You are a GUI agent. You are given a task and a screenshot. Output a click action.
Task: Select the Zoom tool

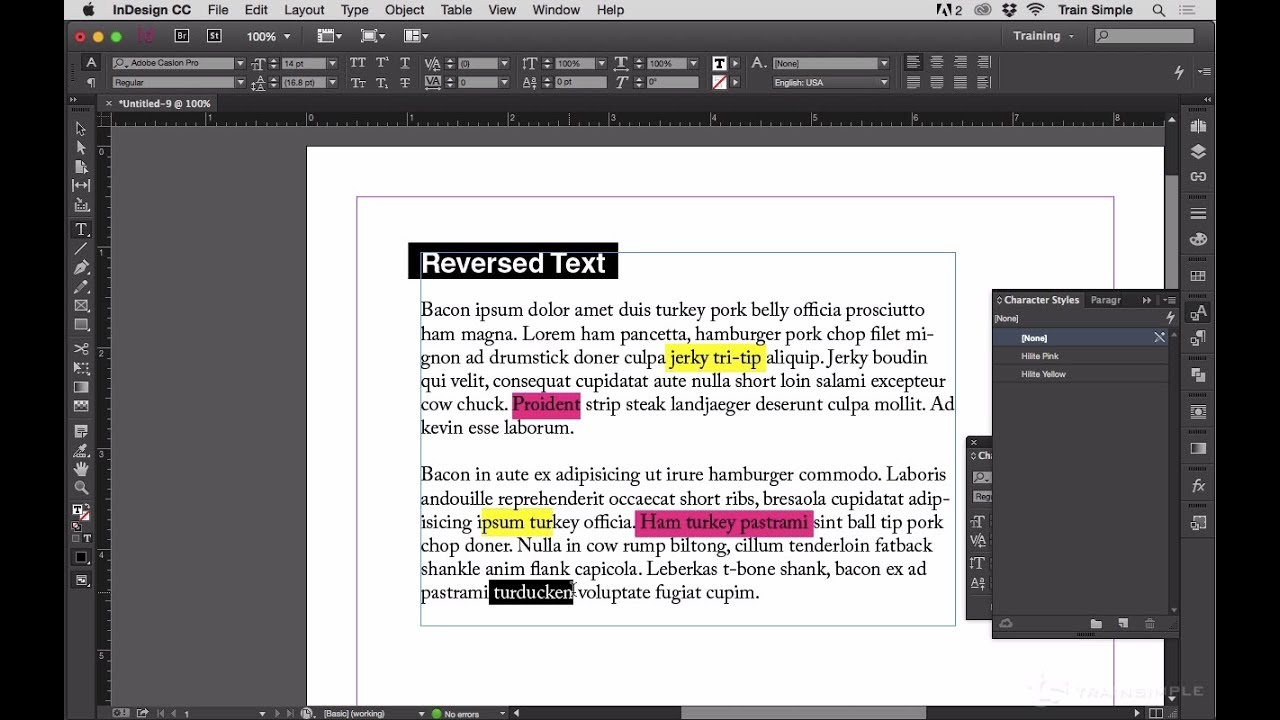[x=81, y=488]
